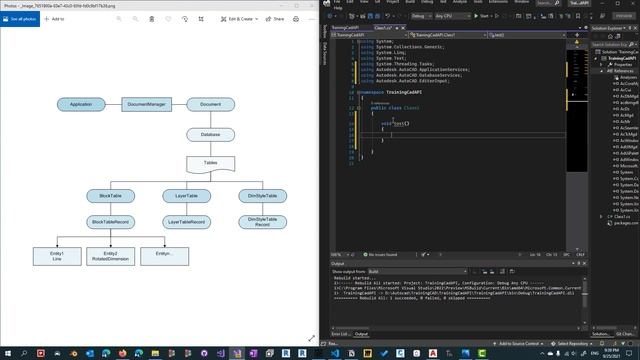Click the Data Sources side tab
The image size is (640, 360).
[x=325, y=53]
